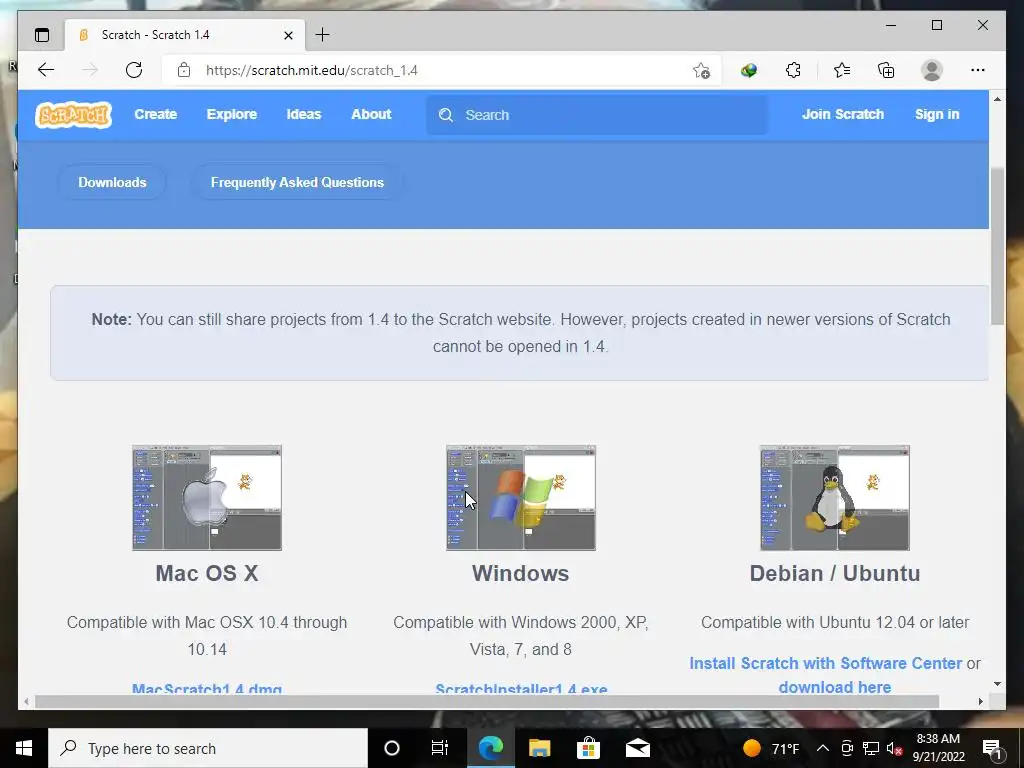The width and height of the screenshot is (1024, 768).
Task: Open the Favorites list icon
Action: 842,70
